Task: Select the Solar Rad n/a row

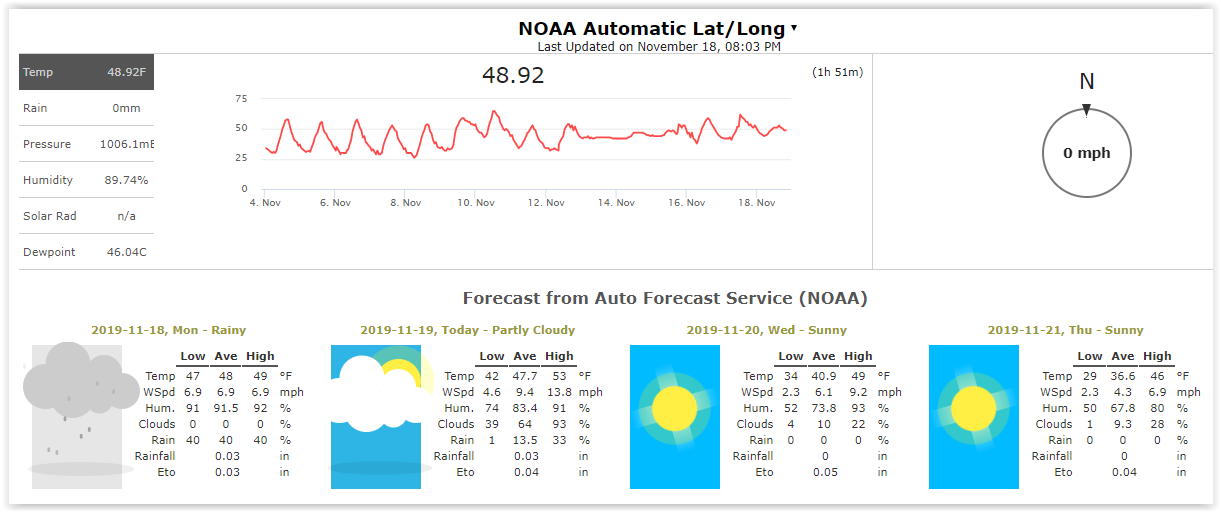Action: point(87,216)
